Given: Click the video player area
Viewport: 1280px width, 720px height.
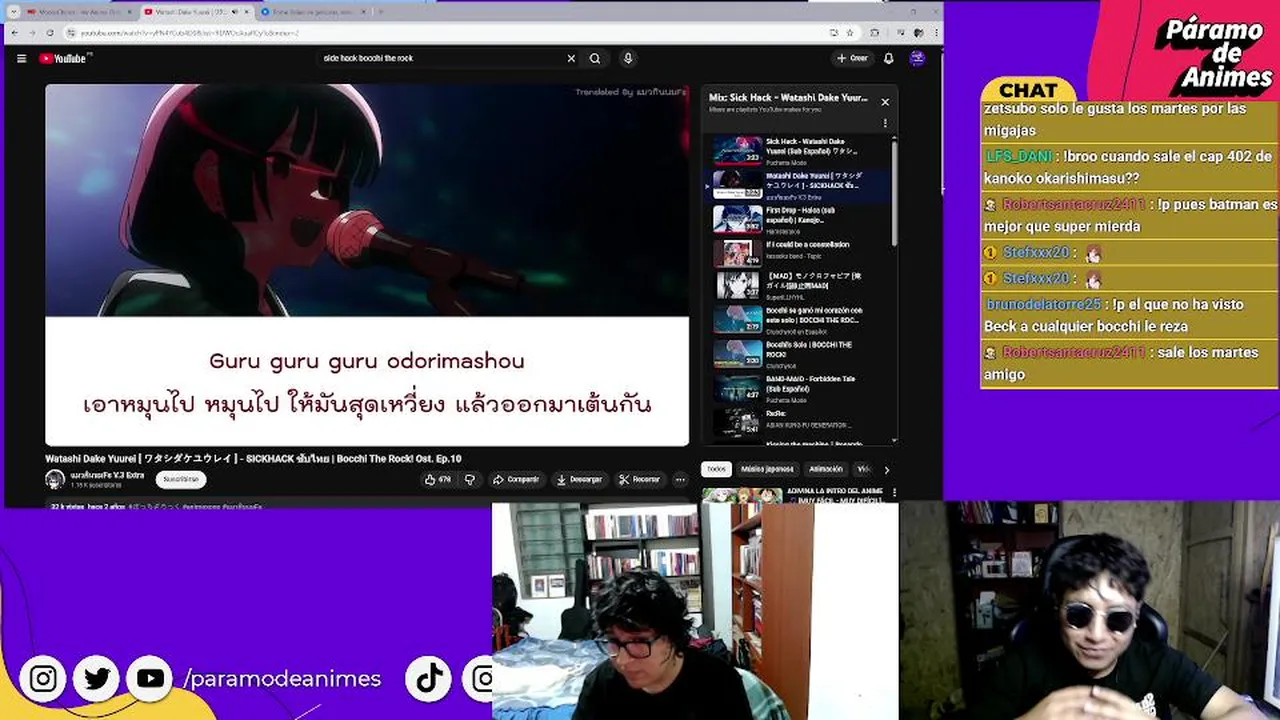Looking at the screenshot, I should [x=367, y=265].
